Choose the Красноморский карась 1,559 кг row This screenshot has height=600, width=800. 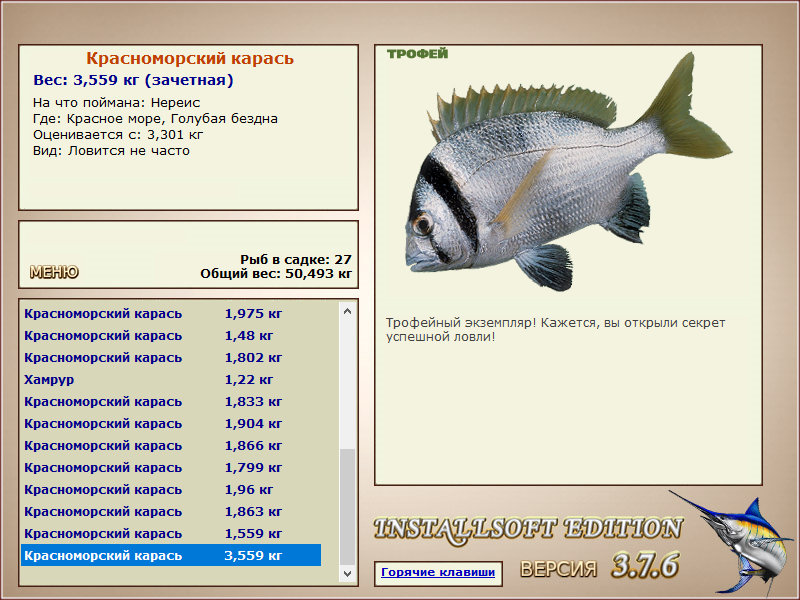point(171,533)
